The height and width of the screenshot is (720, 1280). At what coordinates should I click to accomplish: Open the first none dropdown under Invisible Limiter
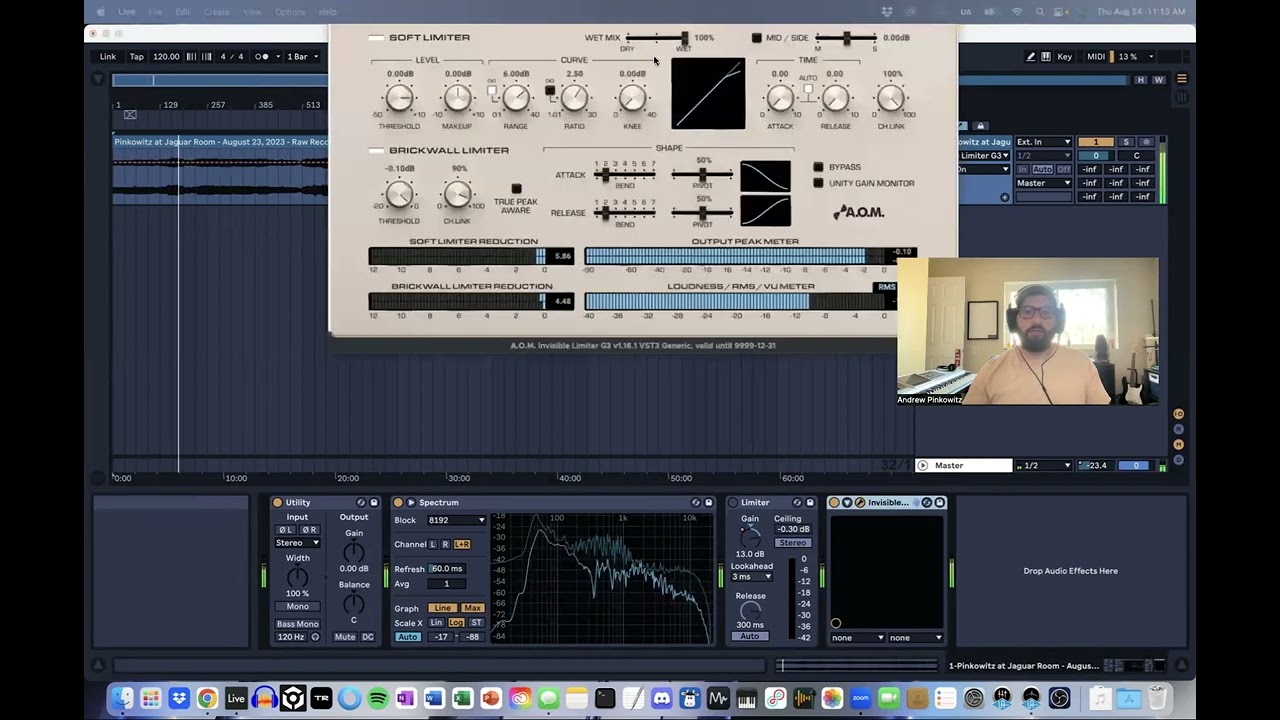858,638
